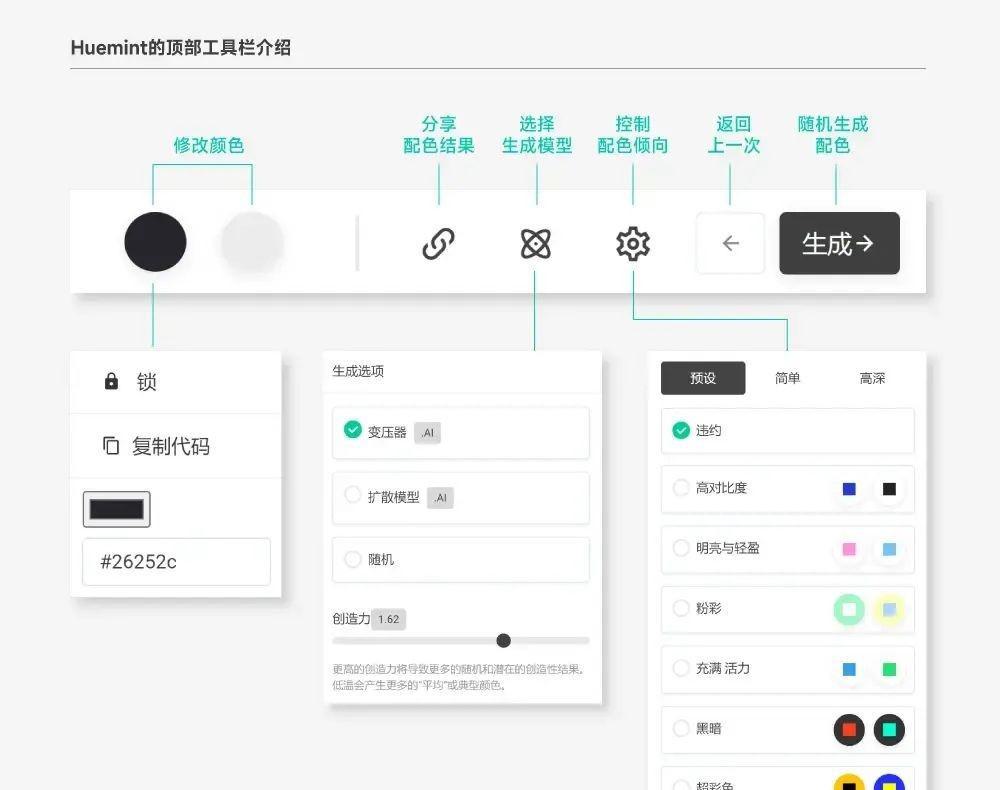The width and height of the screenshot is (1000, 790).
Task: Select the 变压器 radio option
Action: pos(353,430)
